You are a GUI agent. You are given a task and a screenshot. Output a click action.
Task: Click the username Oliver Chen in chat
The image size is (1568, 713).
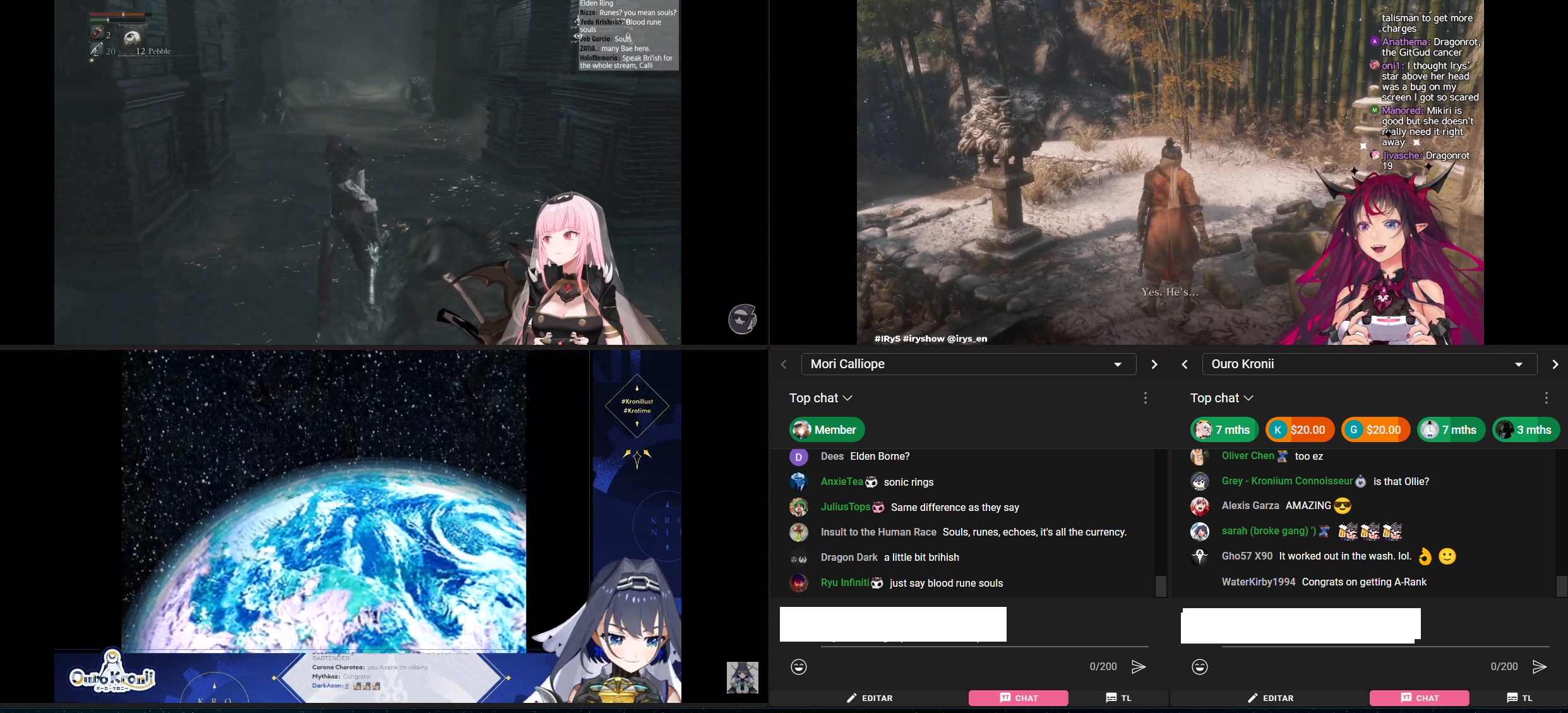point(1248,455)
